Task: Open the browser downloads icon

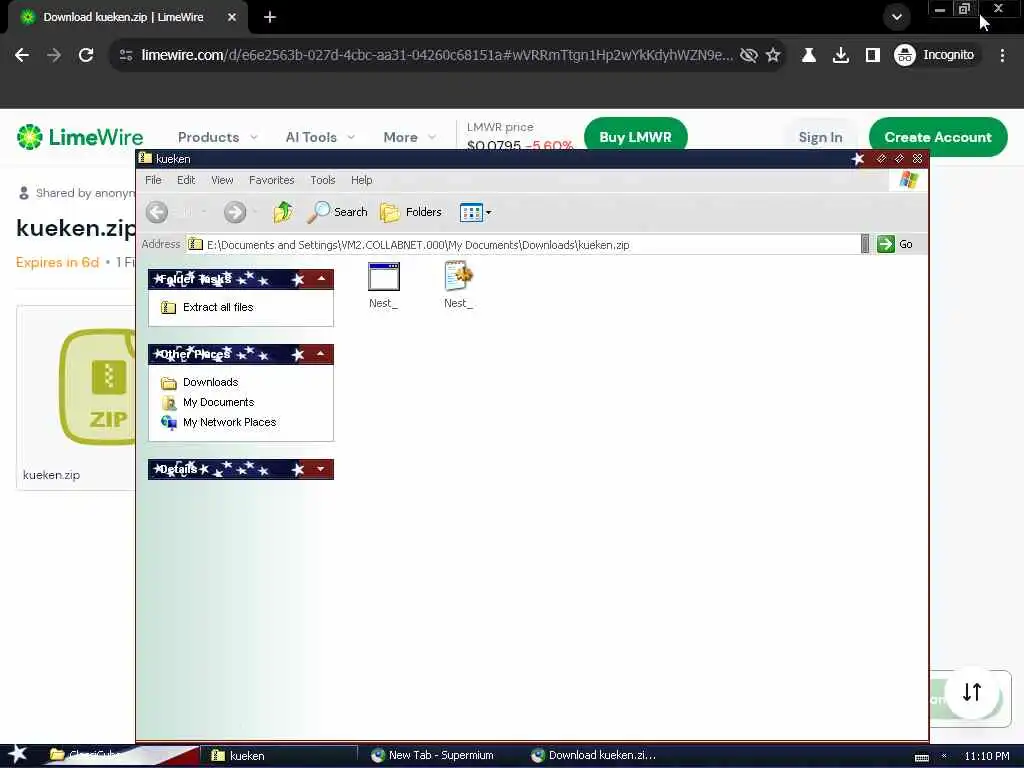Action: coord(841,56)
